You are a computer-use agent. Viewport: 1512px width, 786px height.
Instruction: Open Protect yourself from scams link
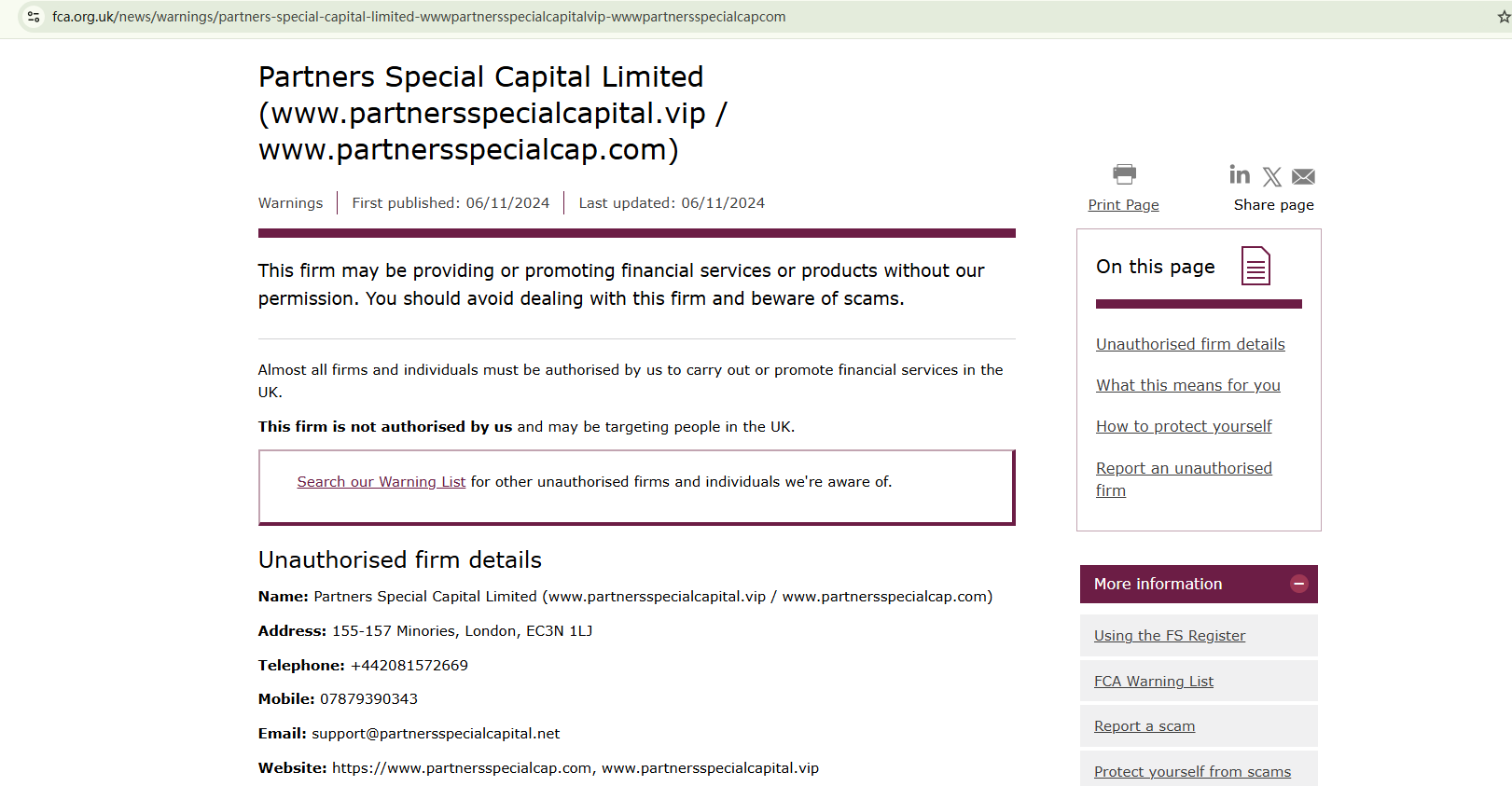1192,772
